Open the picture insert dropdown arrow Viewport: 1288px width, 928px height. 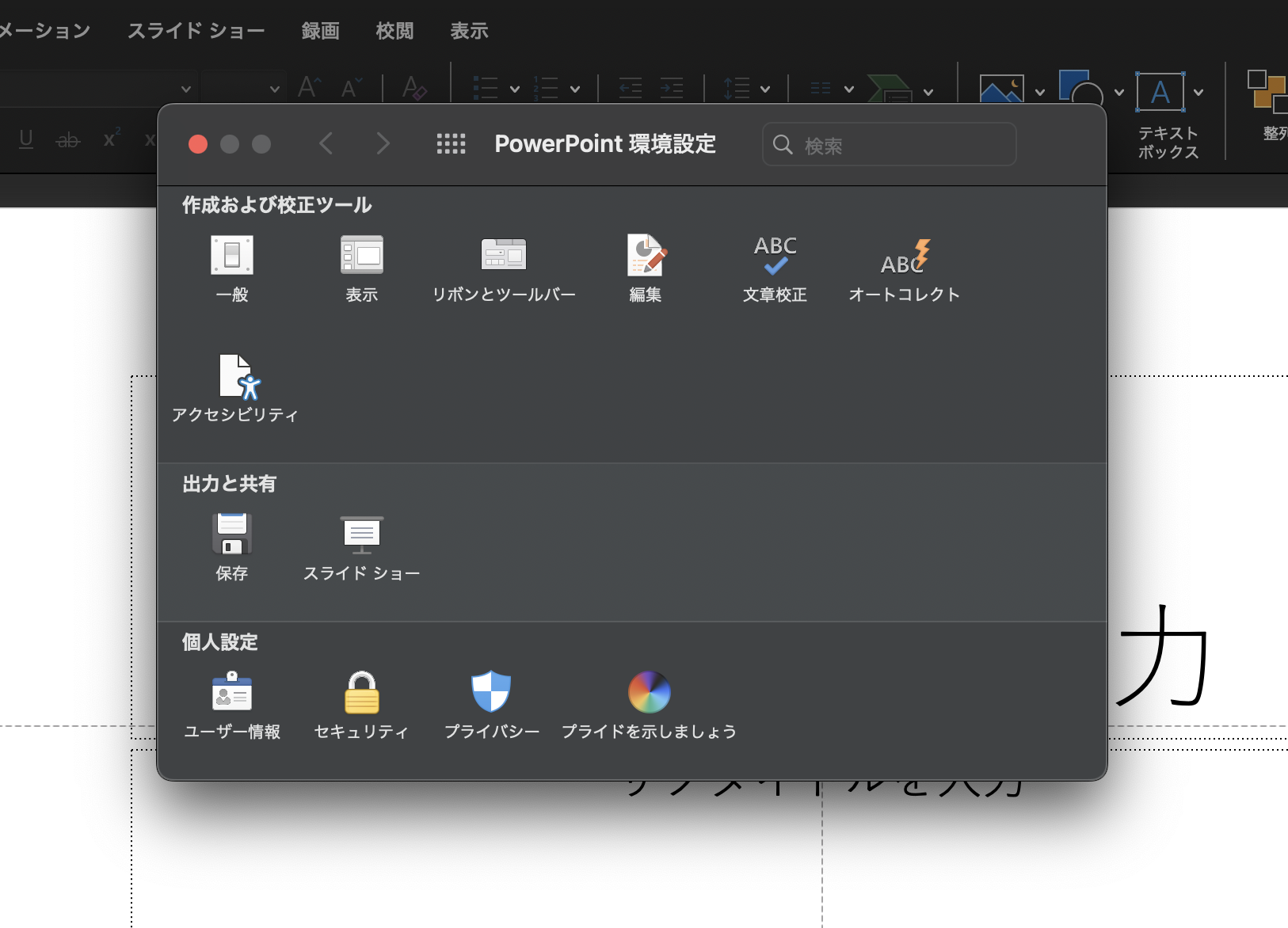1040,93
